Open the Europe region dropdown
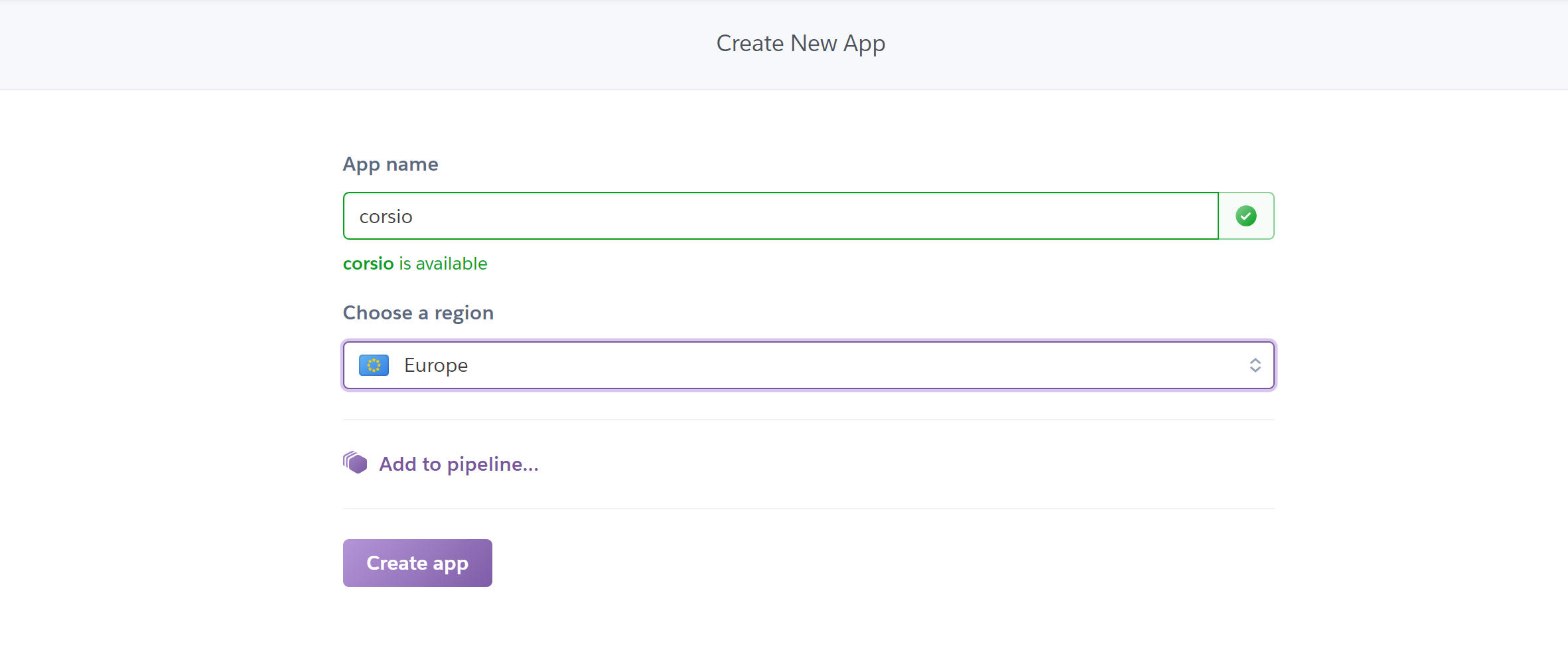 [x=807, y=365]
